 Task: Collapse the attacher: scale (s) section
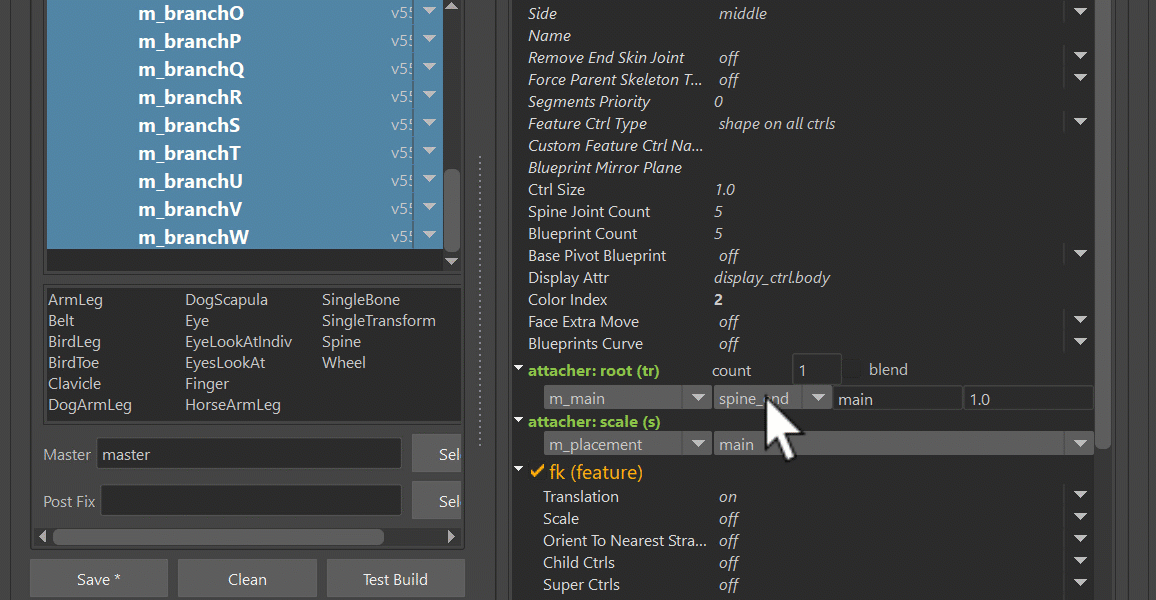(518, 420)
